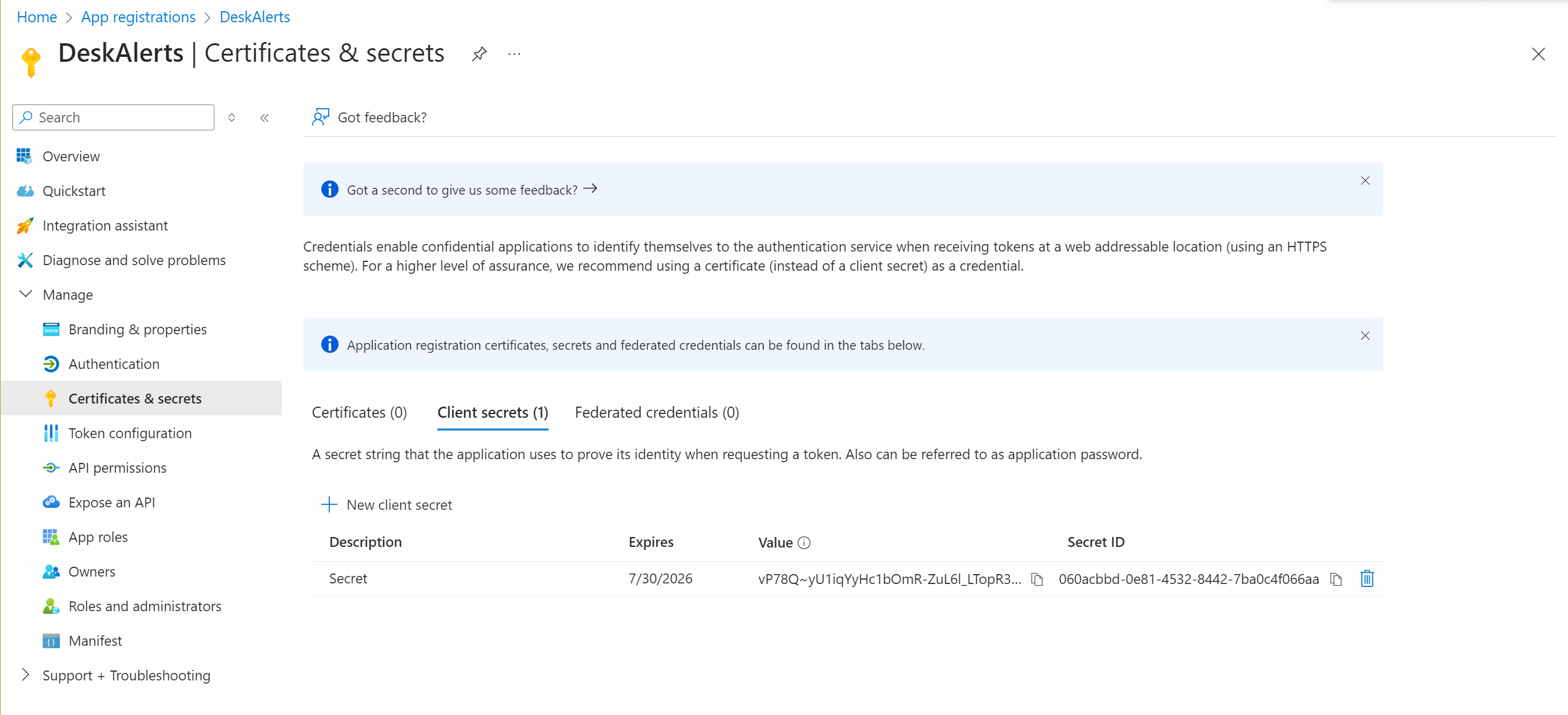This screenshot has height=715, width=1568.
Task: Click the sidebar Search field
Action: tap(120, 117)
